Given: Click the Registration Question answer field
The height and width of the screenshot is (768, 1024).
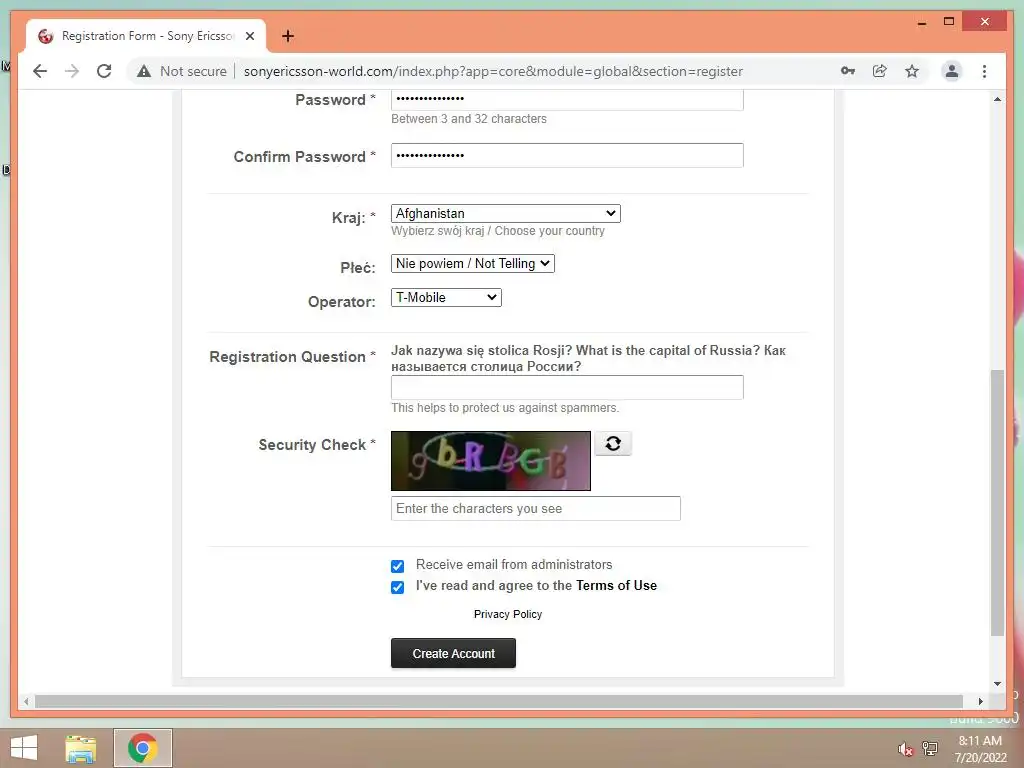Looking at the screenshot, I should click(x=567, y=387).
